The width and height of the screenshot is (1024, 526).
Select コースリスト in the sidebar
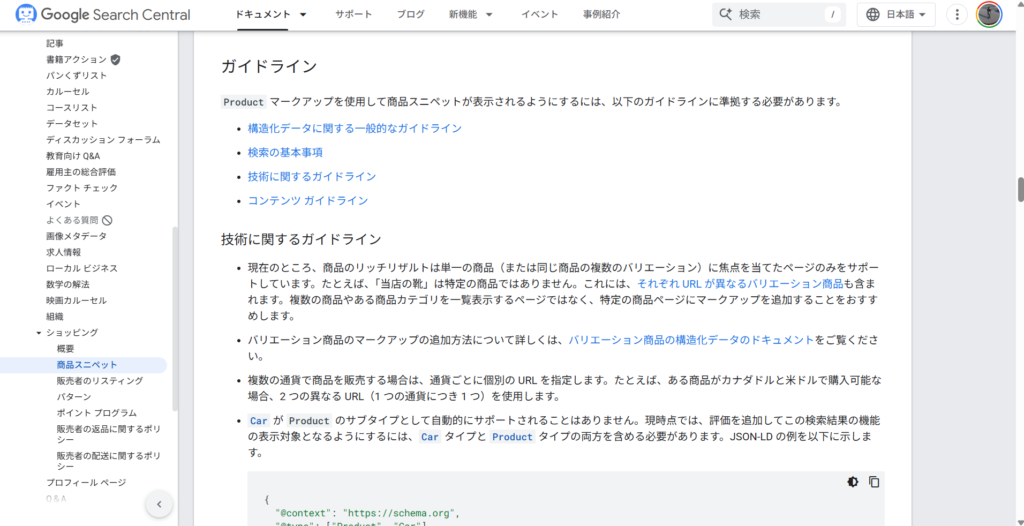71,107
